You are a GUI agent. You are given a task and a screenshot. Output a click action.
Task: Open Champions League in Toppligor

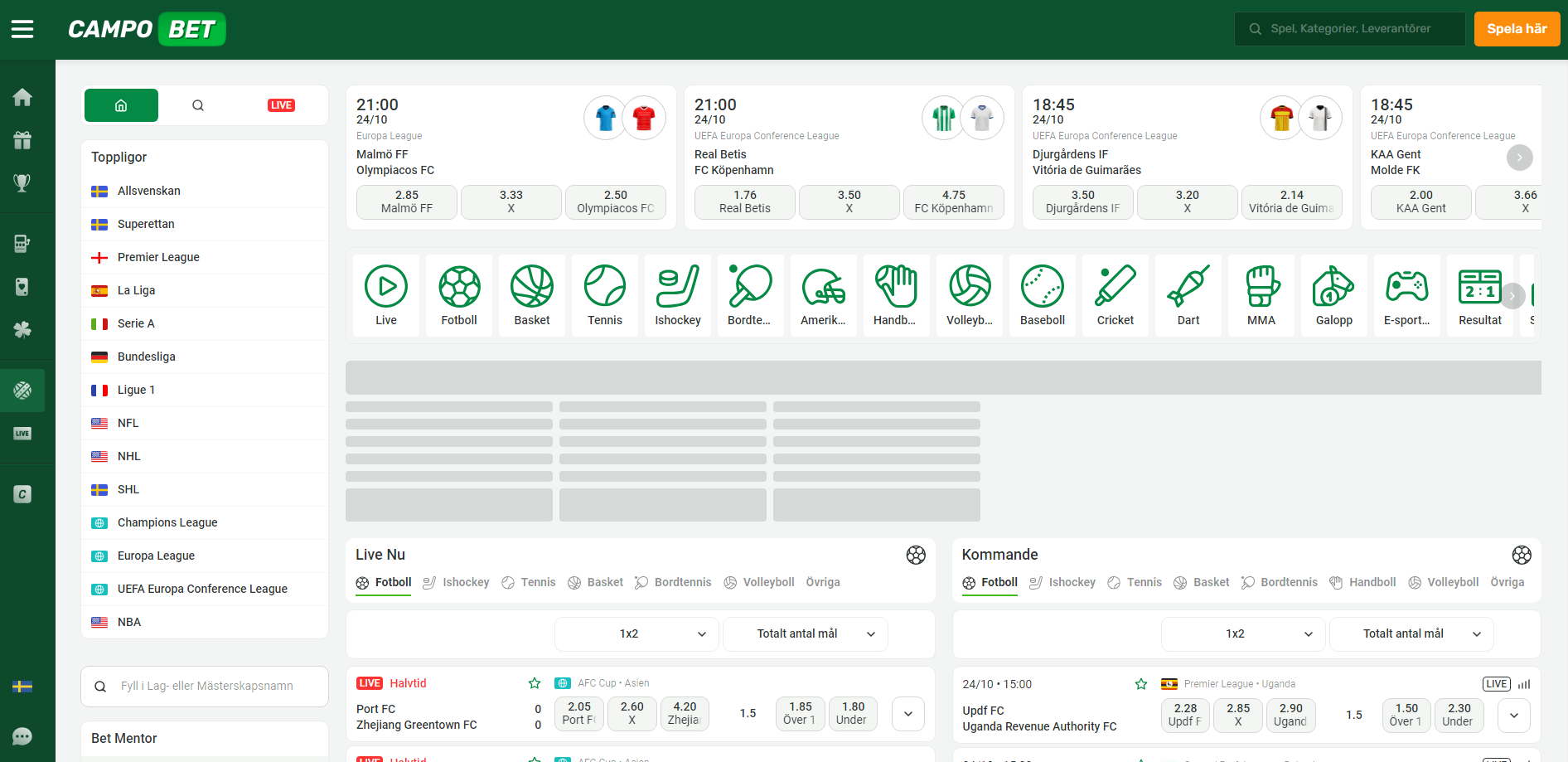pos(167,522)
